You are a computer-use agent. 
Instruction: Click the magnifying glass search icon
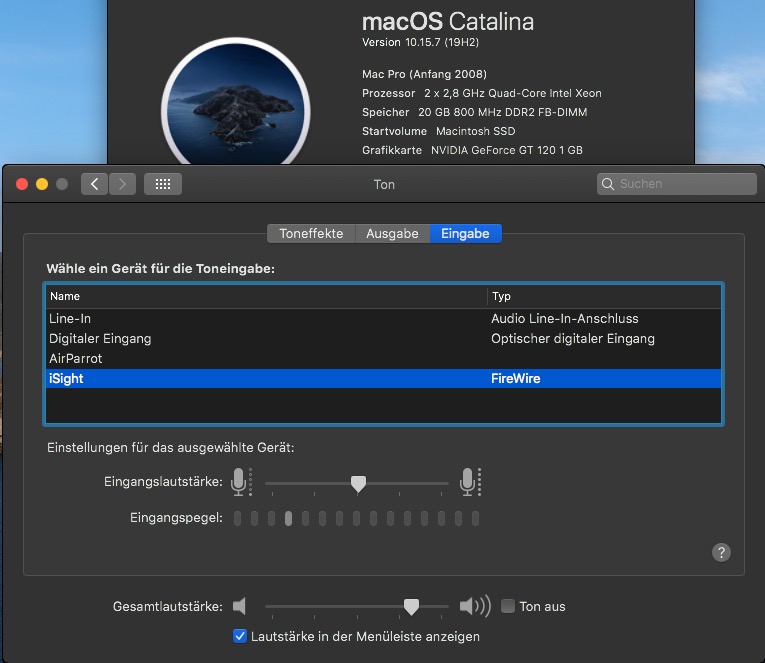[607, 184]
